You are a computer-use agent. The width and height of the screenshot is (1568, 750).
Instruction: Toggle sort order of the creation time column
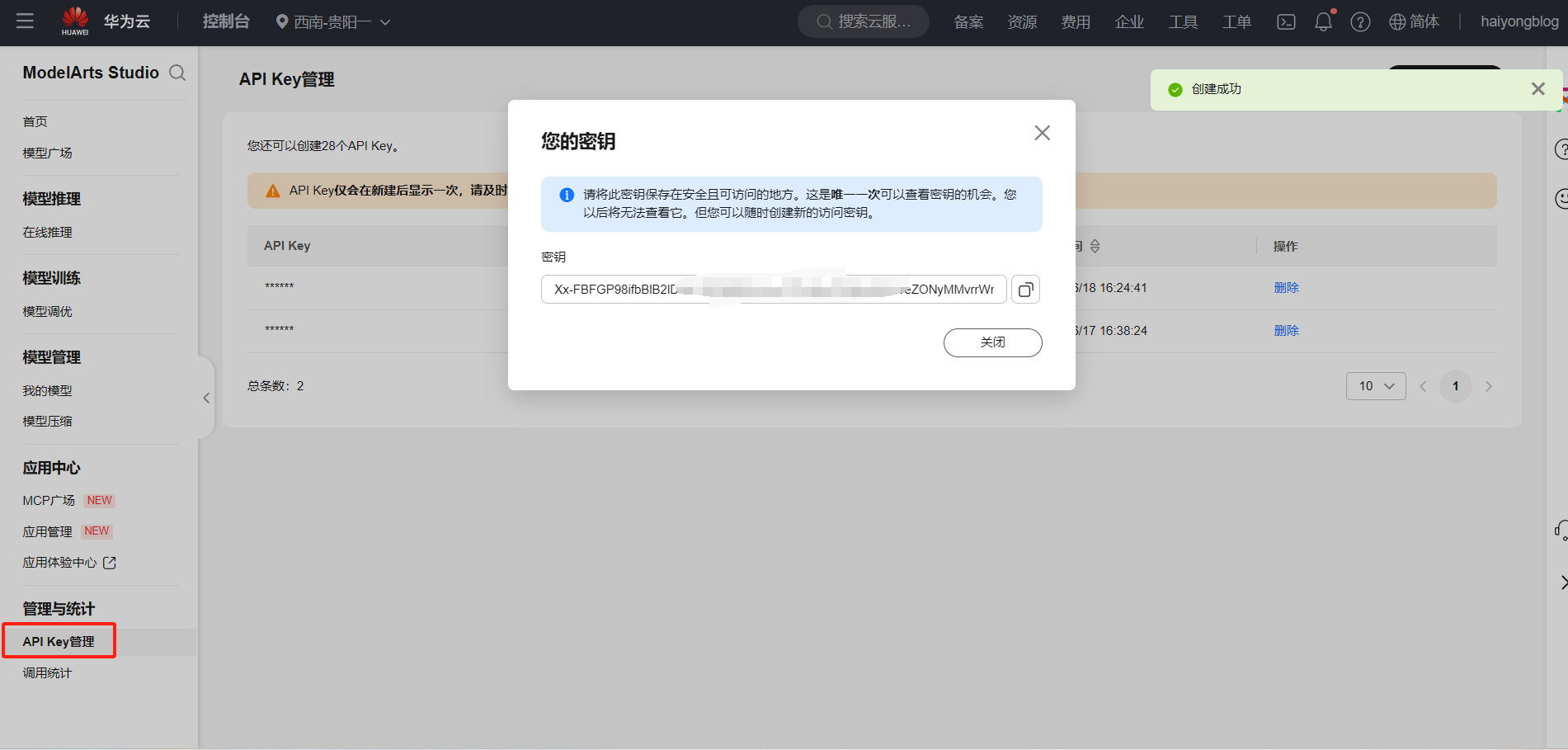tap(1095, 245)
